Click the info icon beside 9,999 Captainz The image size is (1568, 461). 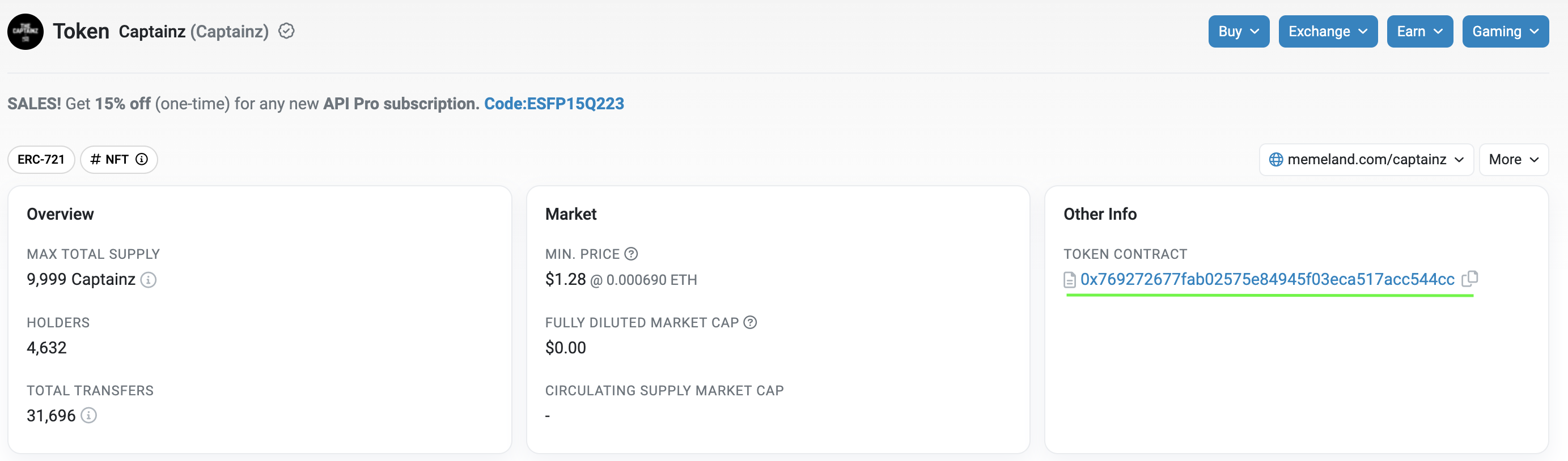click(x=149, y=280)
